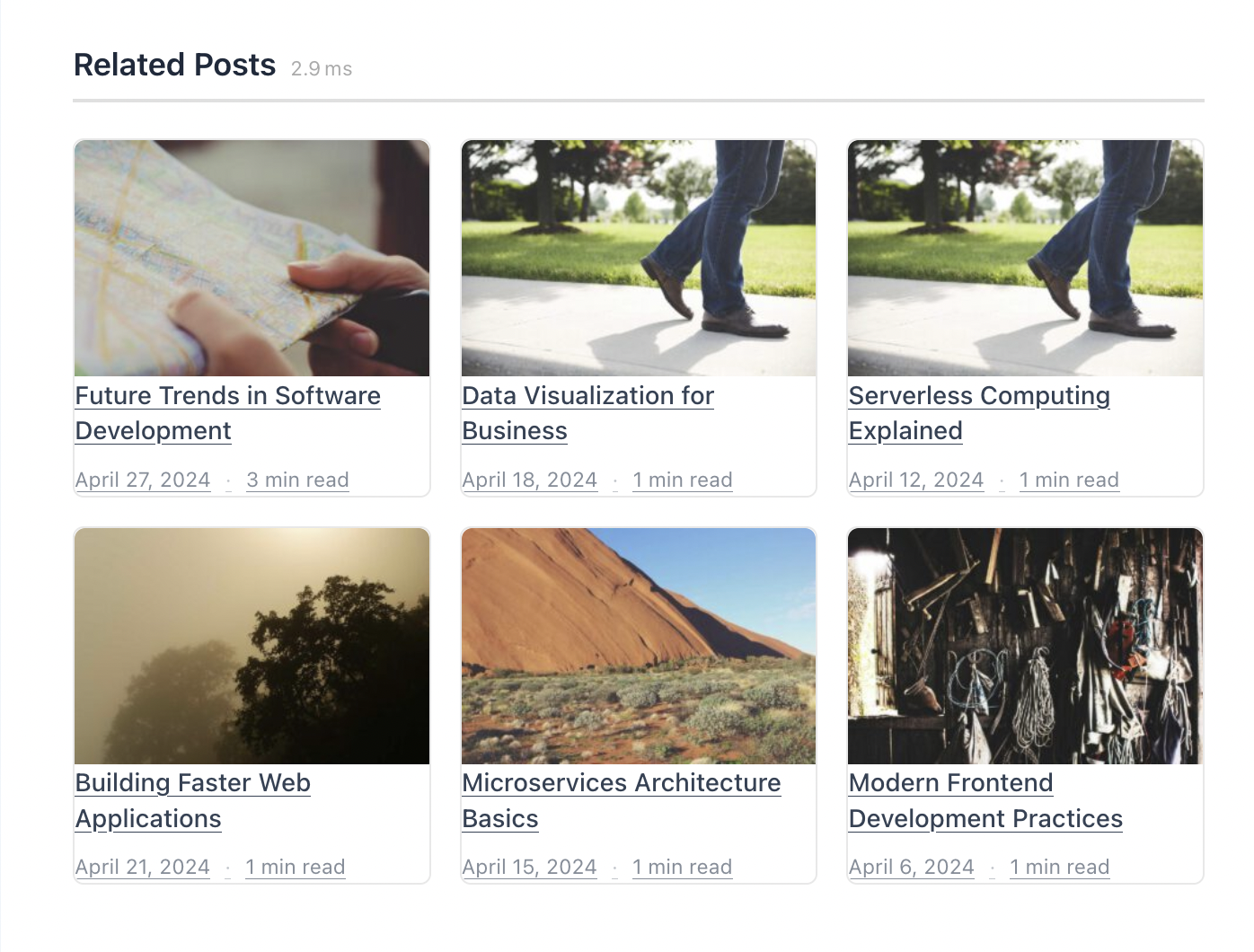Image resolution: width=1254 pixels, height=952 pixels.
Task: Select the April 12, 2024 date link
Action: [915, 480]
